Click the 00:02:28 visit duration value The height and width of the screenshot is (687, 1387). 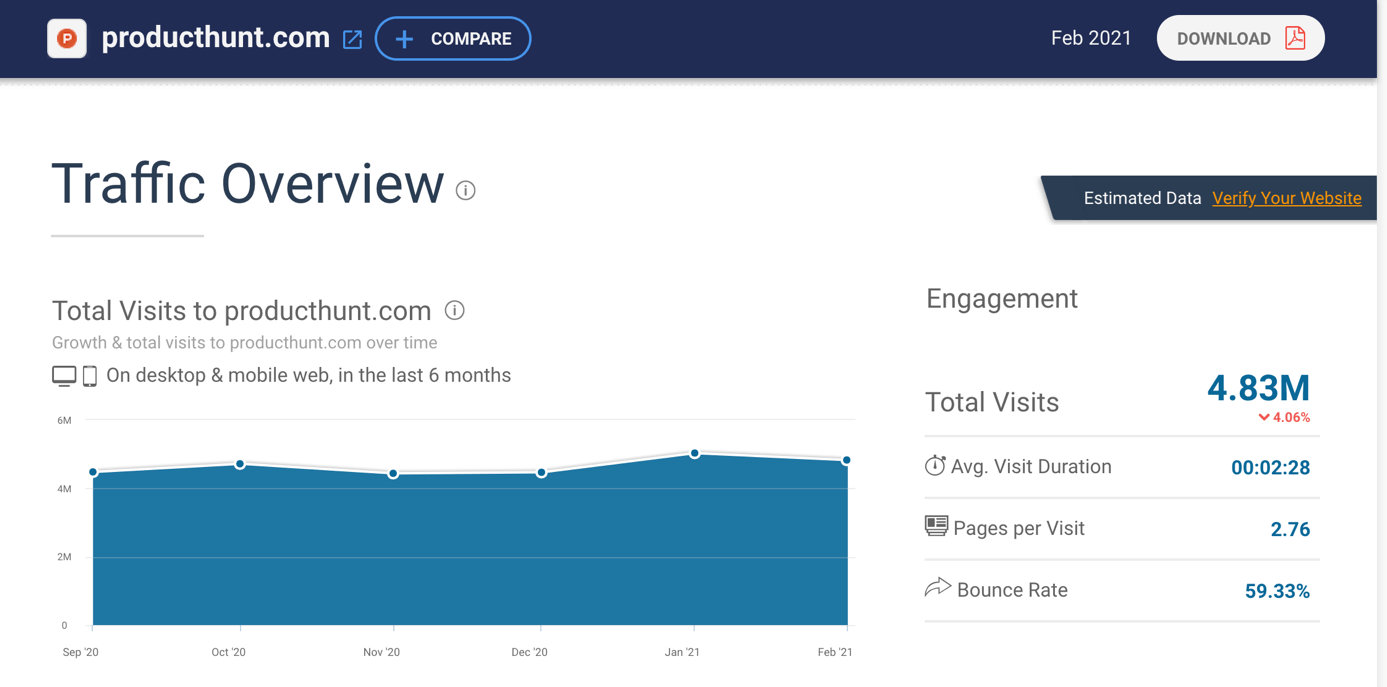tap(1270, 467)
